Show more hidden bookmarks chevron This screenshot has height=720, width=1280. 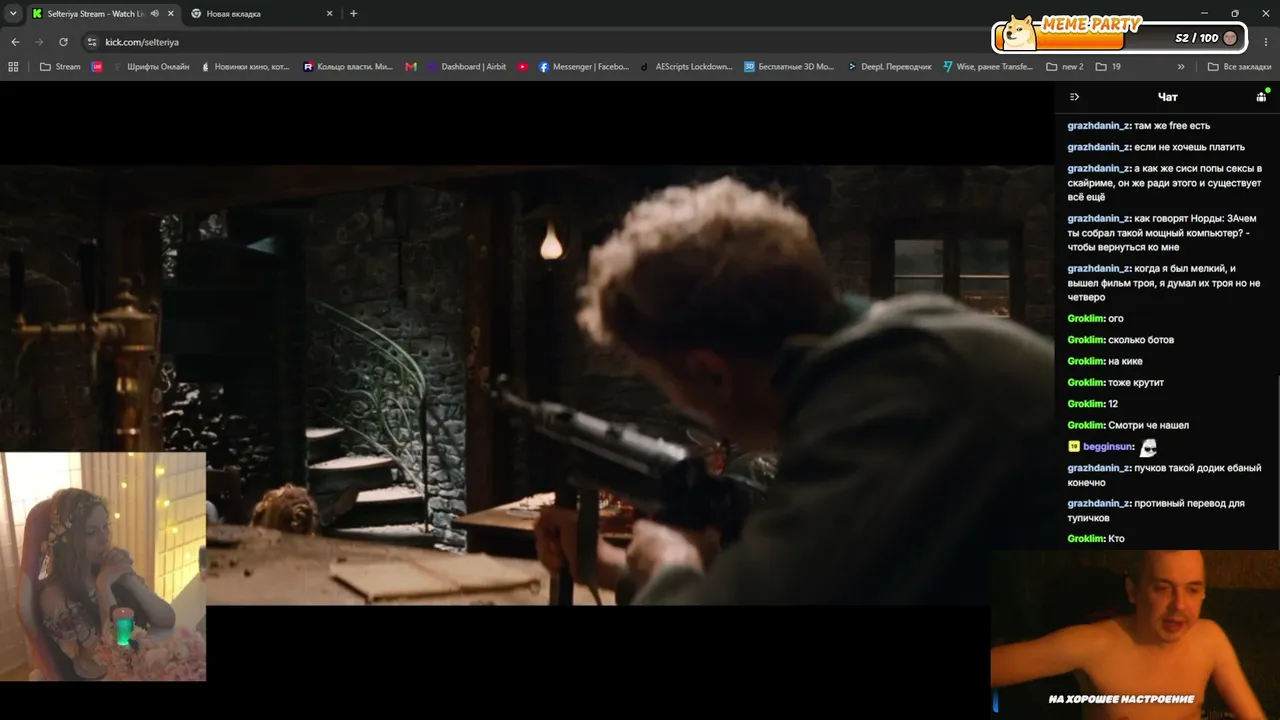(x=1181, y=67)
